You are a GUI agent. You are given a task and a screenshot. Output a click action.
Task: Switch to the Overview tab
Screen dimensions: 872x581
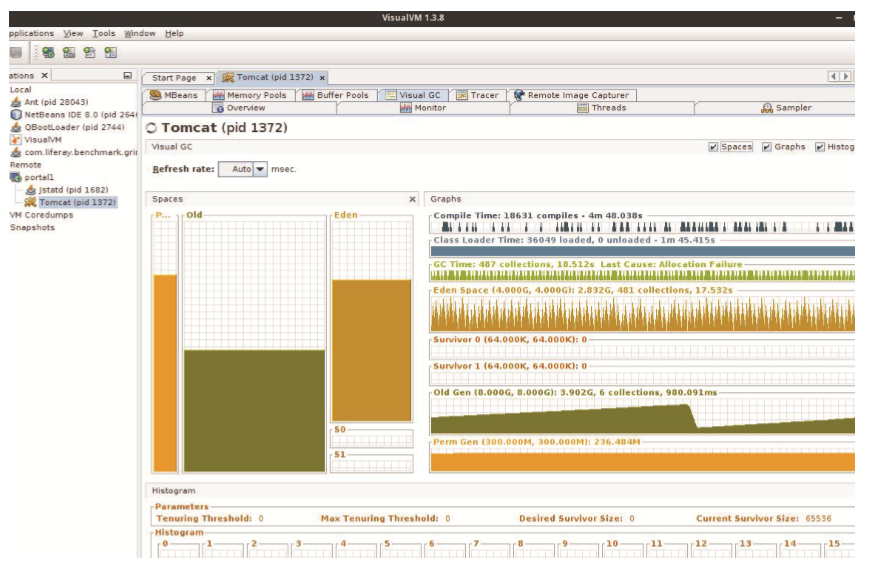pos(239,108)
